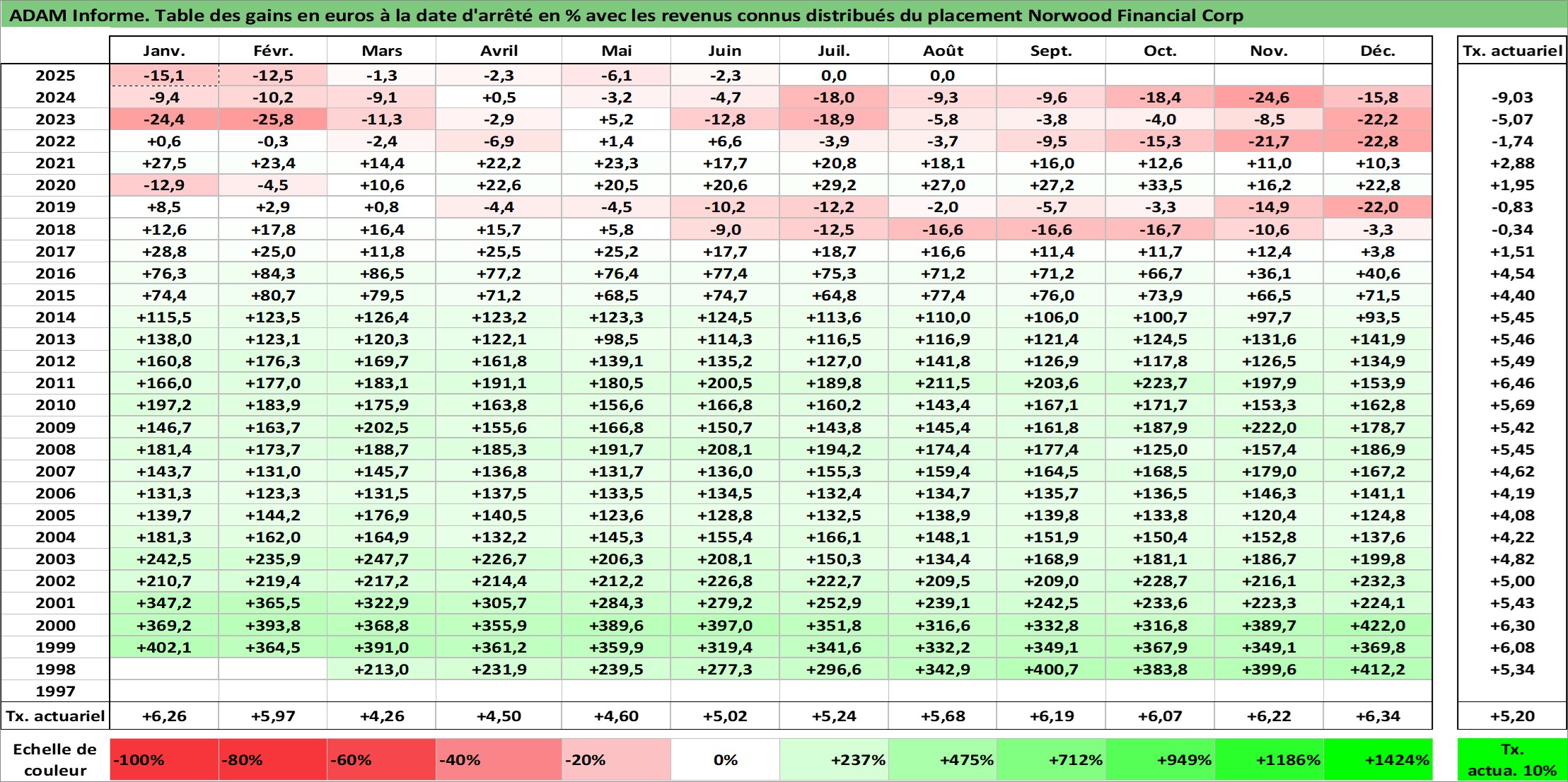Select cell +125,0 for October 2008
1568x782 pixels.
pos(1160,449)
